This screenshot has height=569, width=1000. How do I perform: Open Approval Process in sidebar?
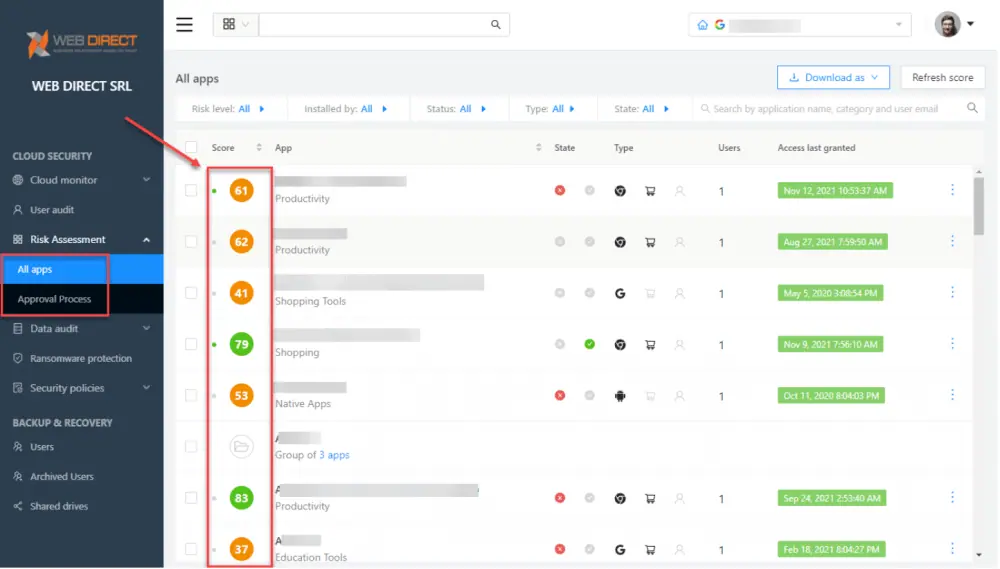(54, 299)
